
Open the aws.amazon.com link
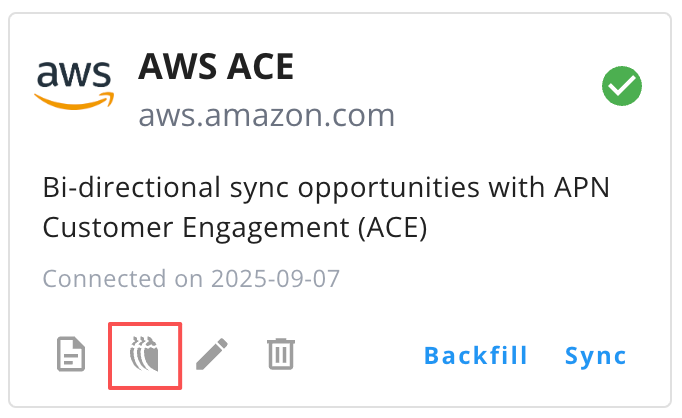pyautogui.click(x=266, y=115)
